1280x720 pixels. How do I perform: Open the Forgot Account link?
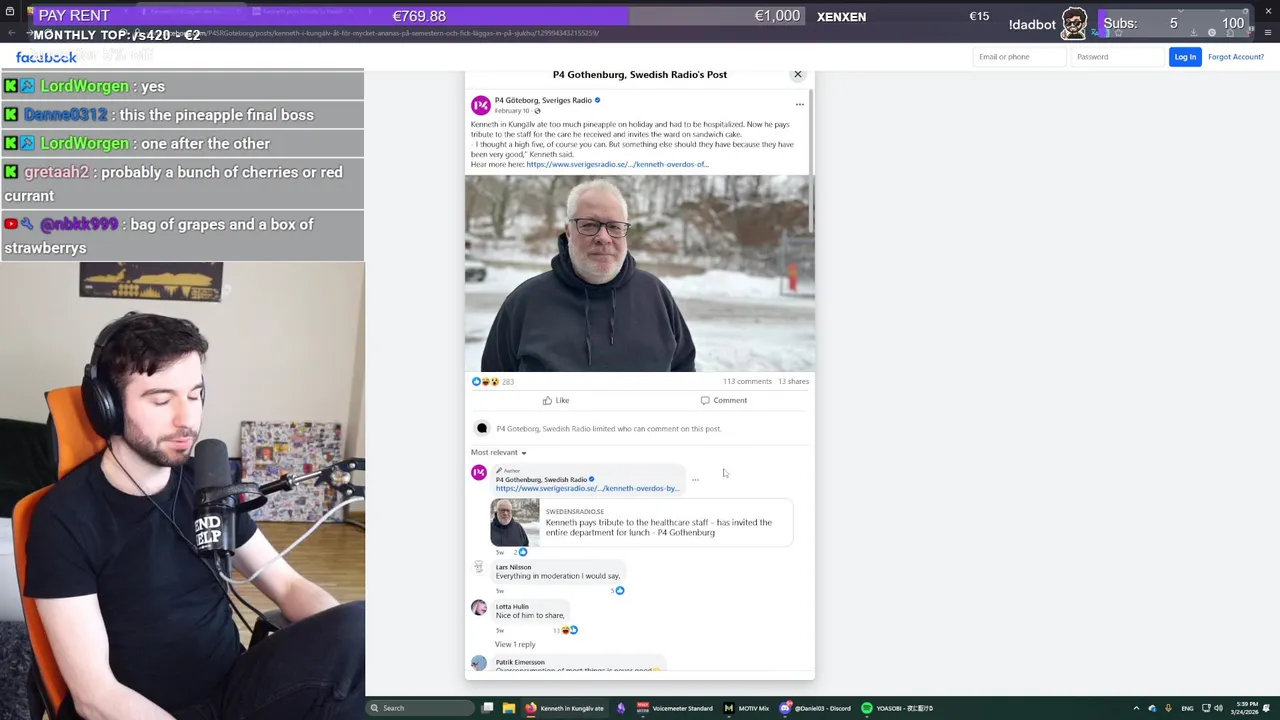click(1235, 57)
